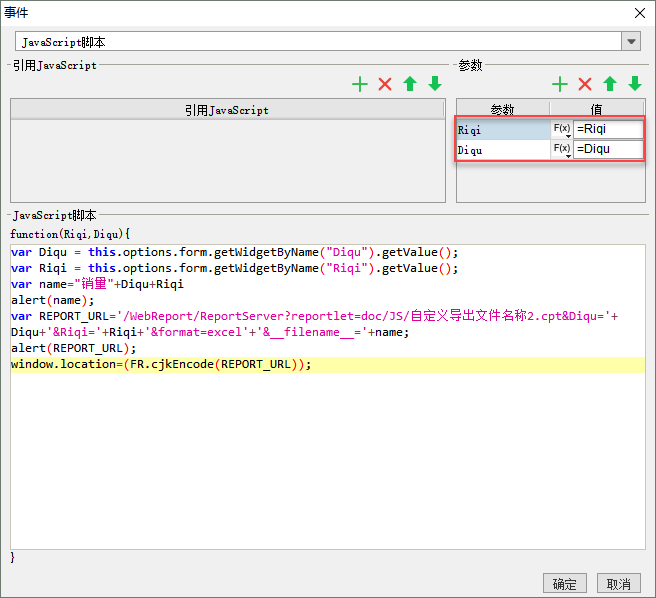Delete the selected referenced JavaScript entry
This screenshot has width=656, height=598.
pos(385,84)
